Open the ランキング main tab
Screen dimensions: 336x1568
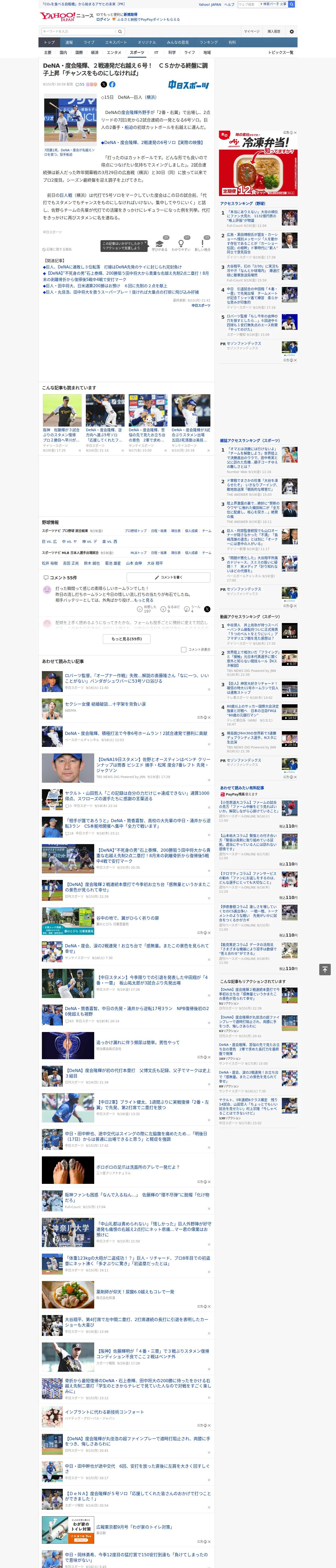(209, 42)
